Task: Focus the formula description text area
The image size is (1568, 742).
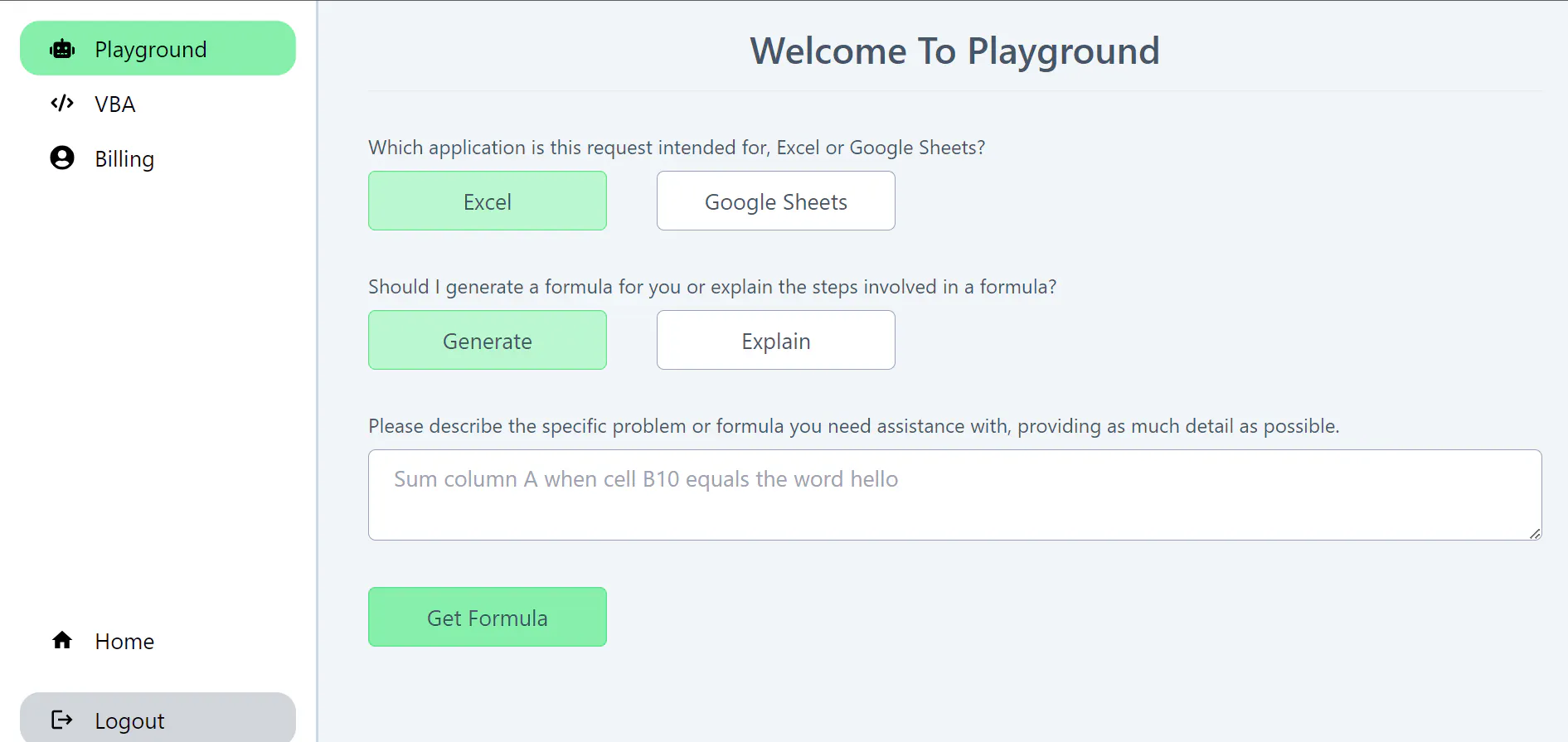Action: tap(955, 495)
